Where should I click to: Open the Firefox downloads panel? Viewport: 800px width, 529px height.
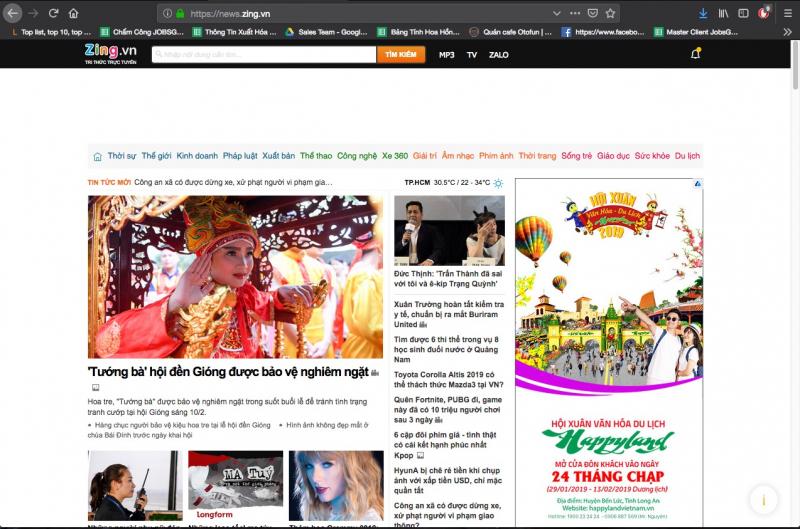703,13
